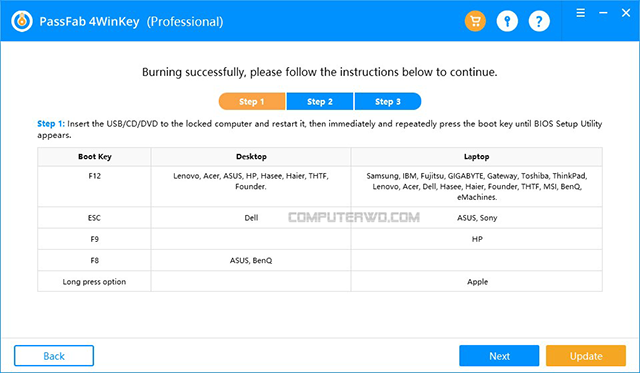Select the Desktop column header

tap(251, 157)
